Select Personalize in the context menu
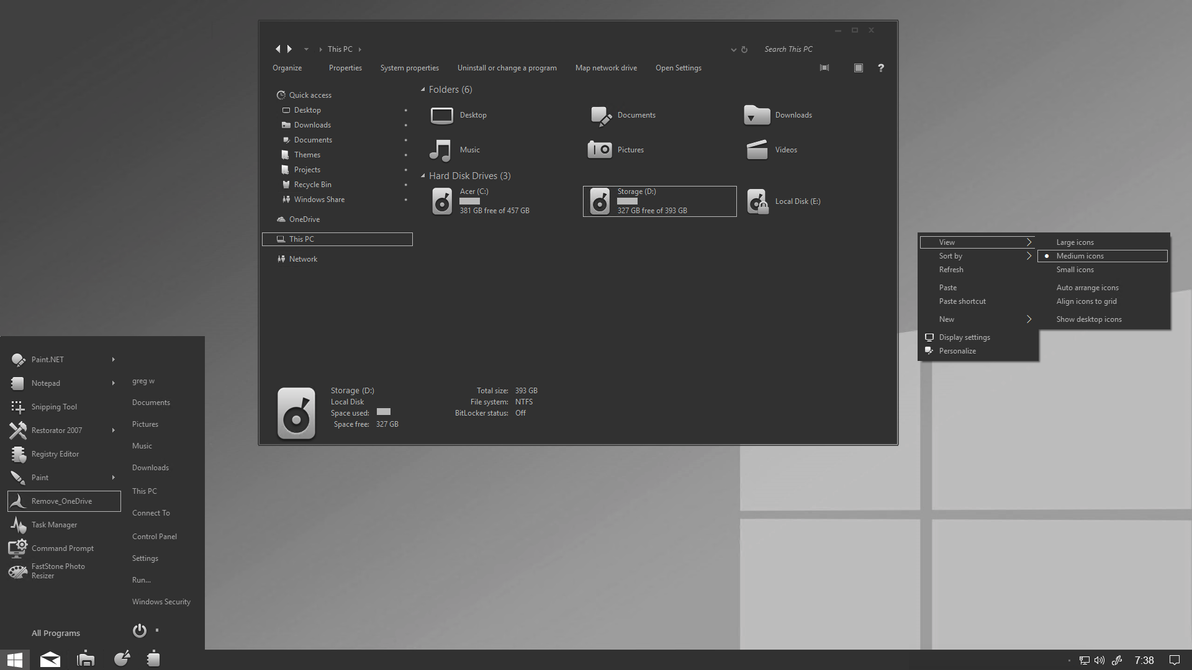This screenshot has width=1192, height=670. click(x=957, y=351)
